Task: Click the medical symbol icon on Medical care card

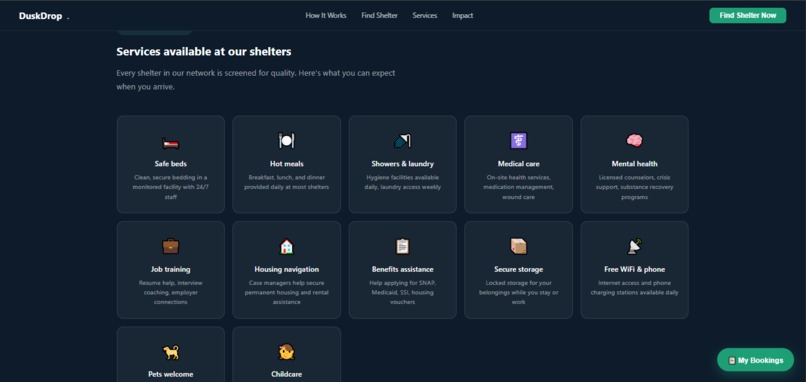Action: 519,140
